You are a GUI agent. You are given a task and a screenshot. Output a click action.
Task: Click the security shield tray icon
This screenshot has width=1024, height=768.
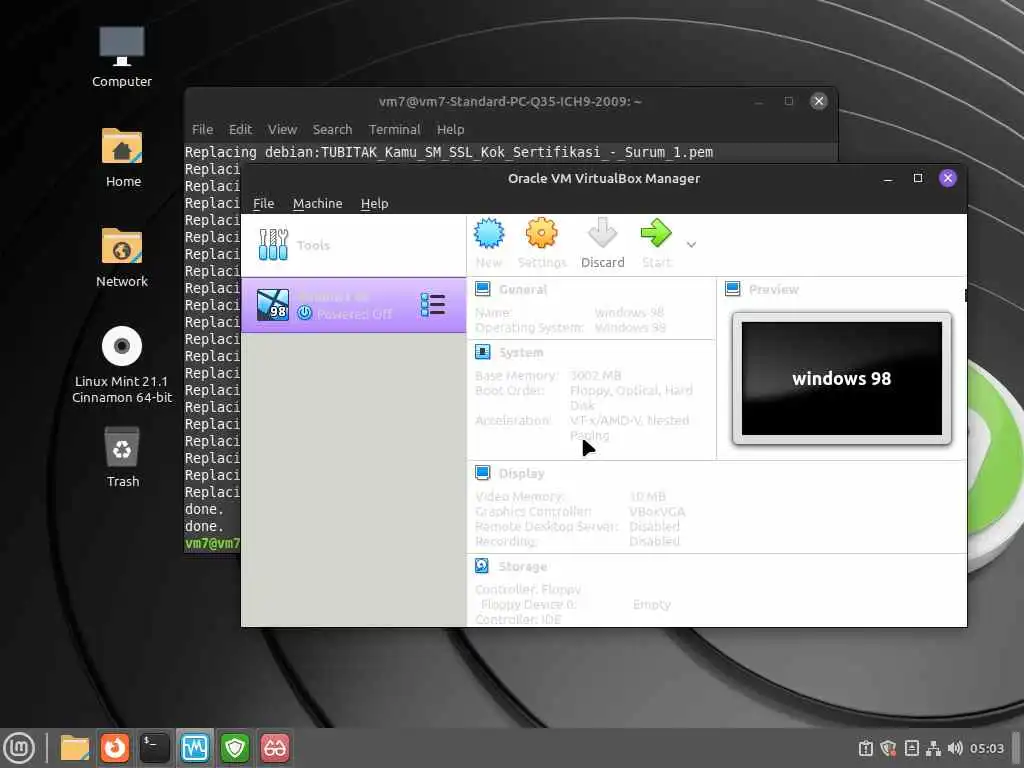click(x=888, y=748)
